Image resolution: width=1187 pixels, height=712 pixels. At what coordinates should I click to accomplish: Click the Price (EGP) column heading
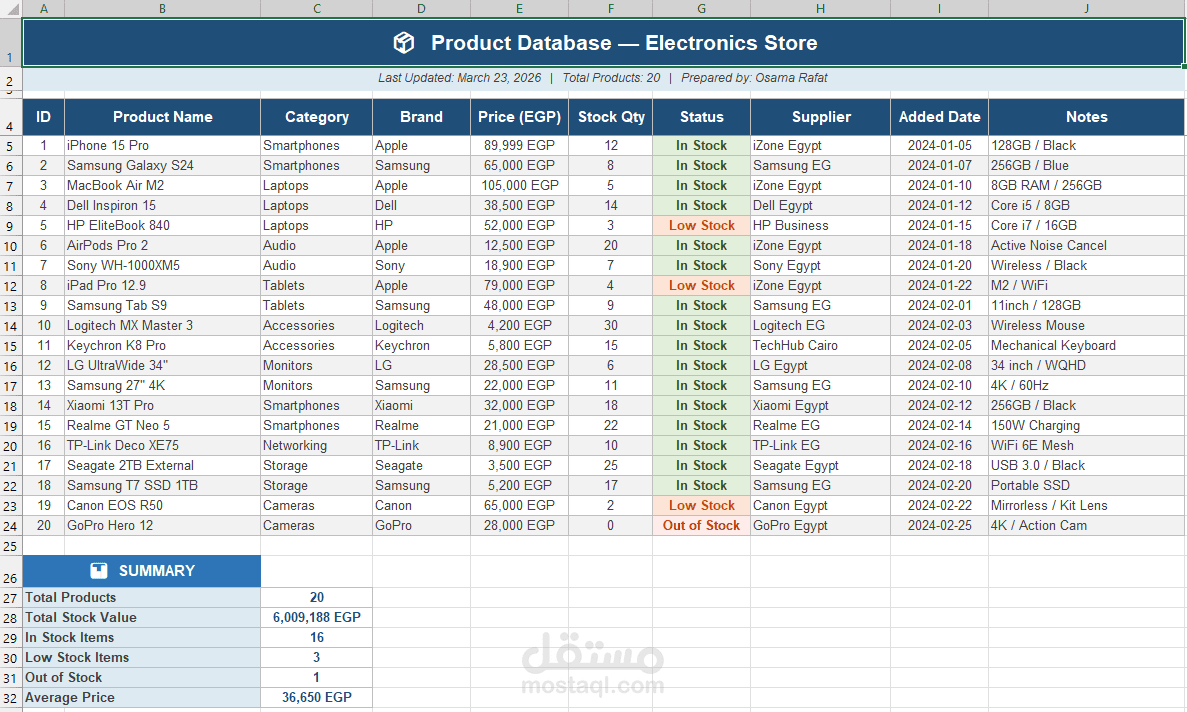(x=519, y=117)
